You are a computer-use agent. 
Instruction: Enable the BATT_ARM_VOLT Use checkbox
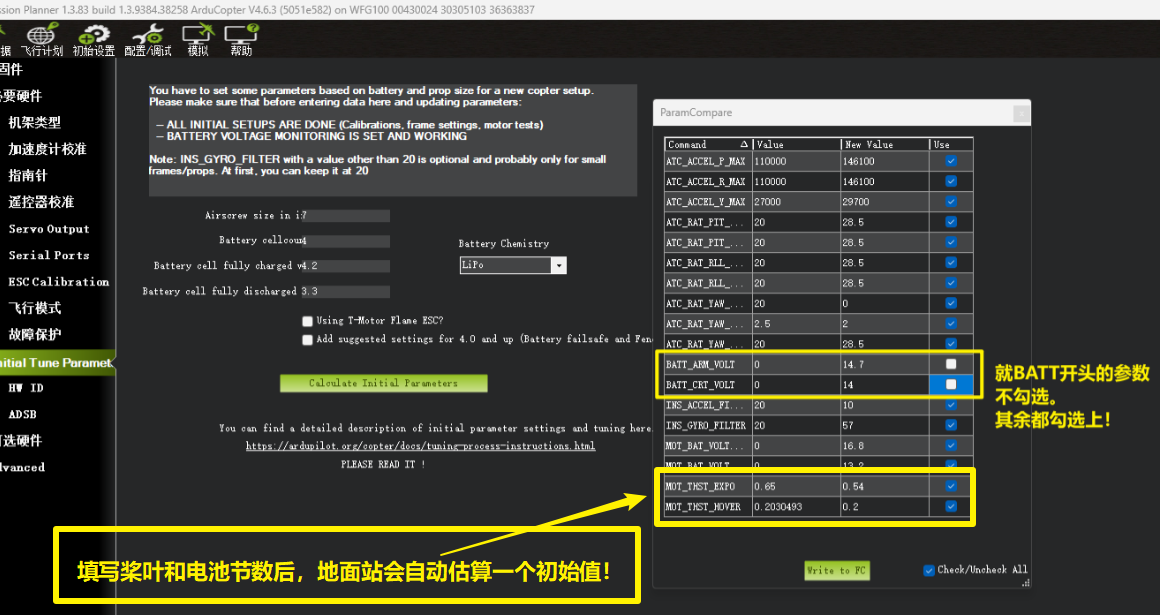pyautogui.click(x=951, y=364)
